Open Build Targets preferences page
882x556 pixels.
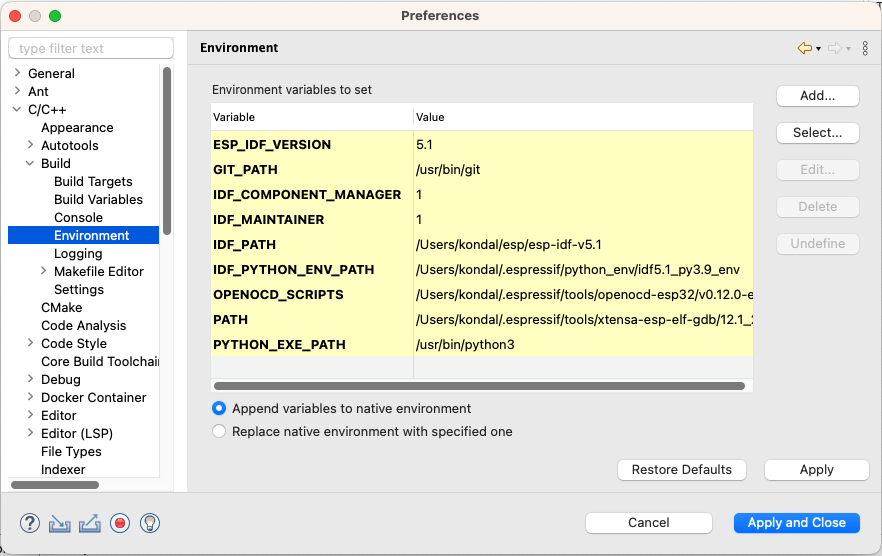93,181
